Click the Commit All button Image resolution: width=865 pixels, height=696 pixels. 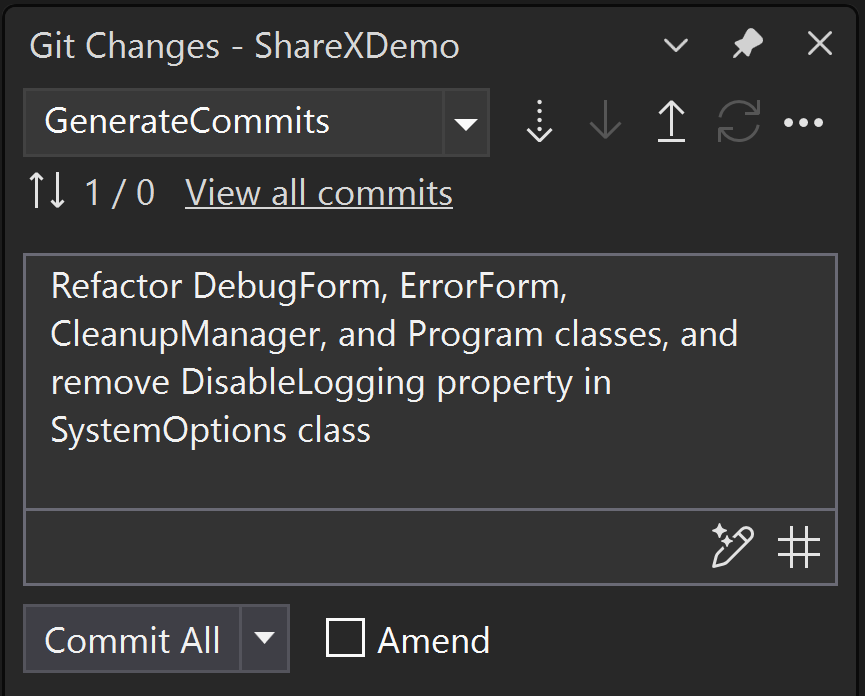[131, 639]
